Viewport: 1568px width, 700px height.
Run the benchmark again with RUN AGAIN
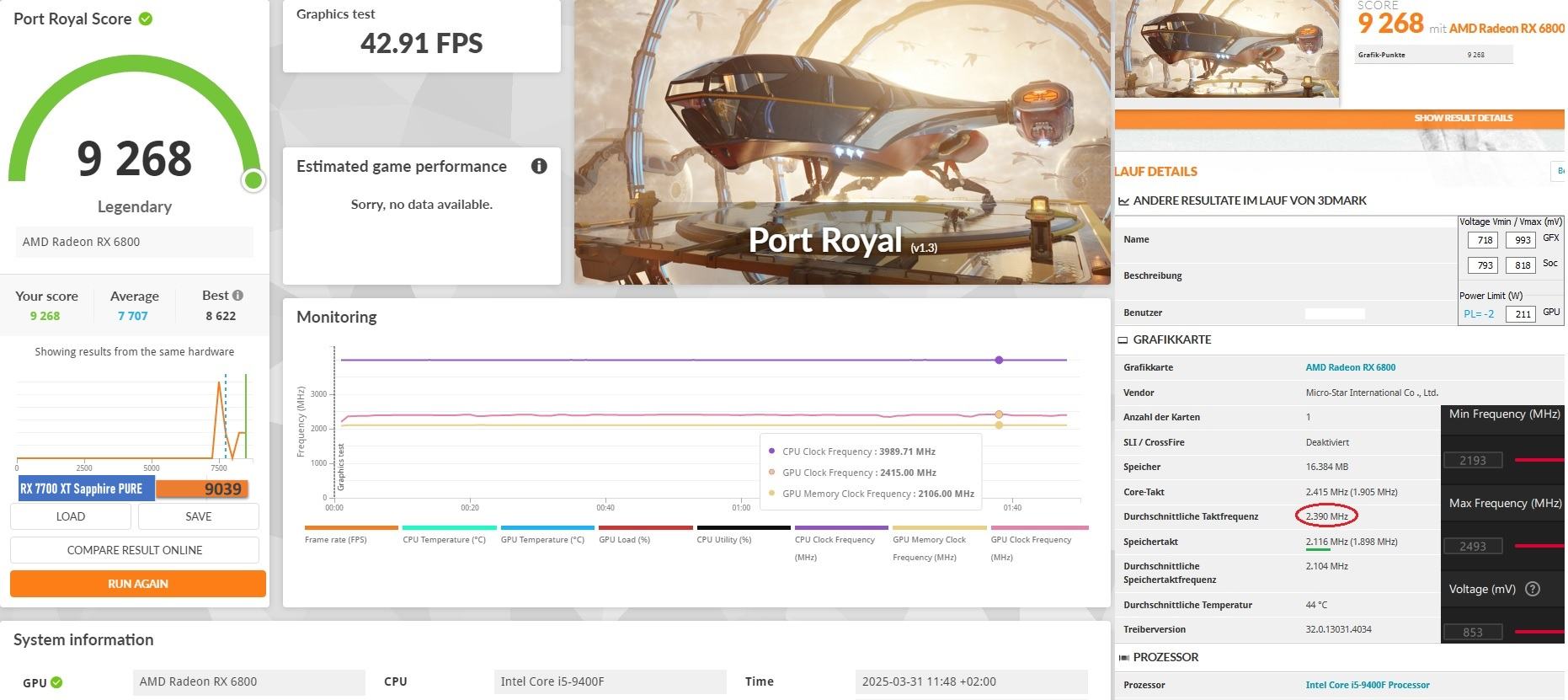coord(138,584)
